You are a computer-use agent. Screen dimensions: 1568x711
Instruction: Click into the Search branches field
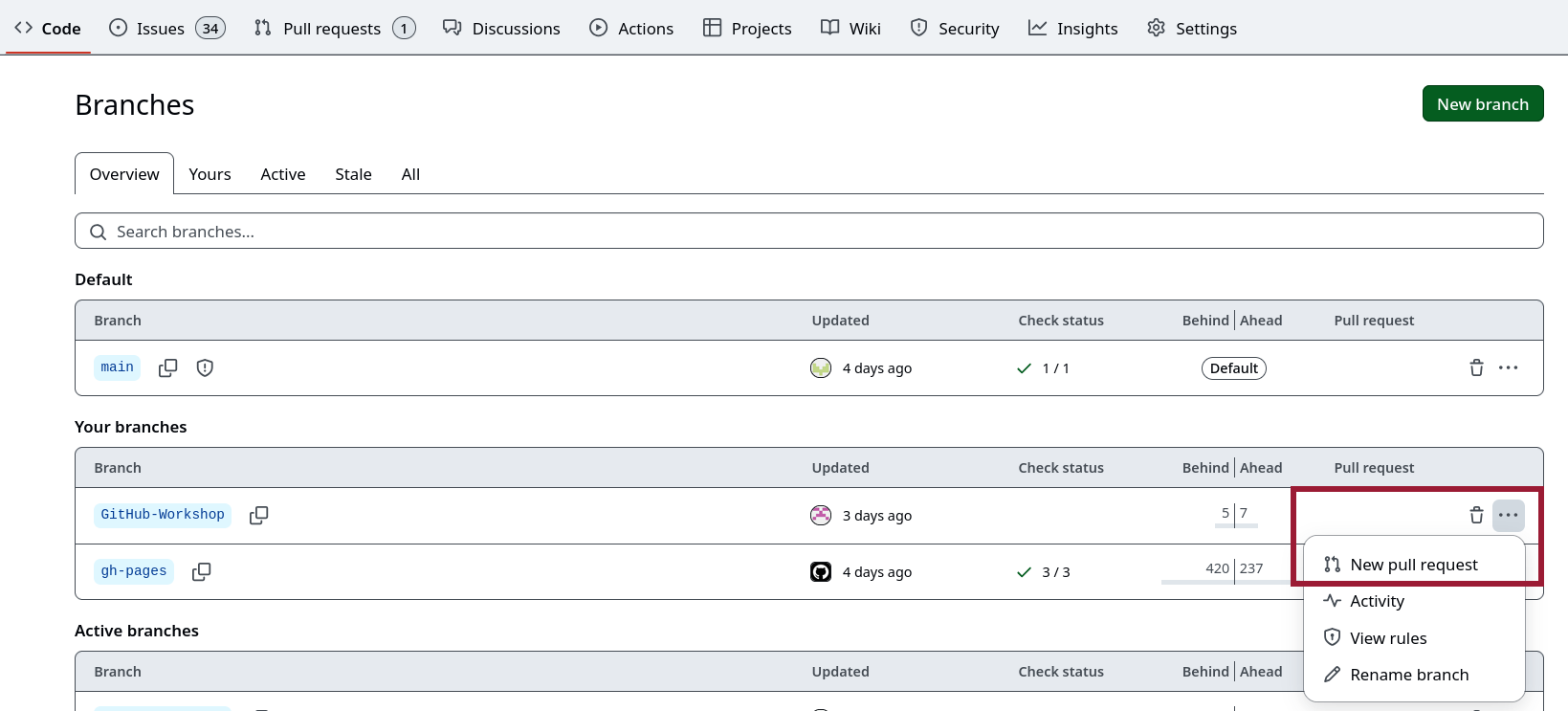(x=808, y=232)
